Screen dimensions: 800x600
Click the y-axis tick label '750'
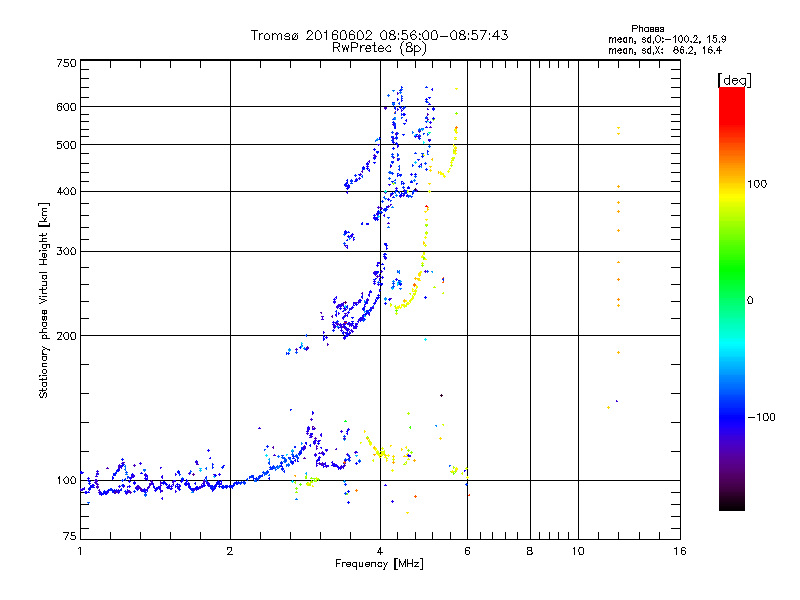pyautogui.click(x=67, y=63)
